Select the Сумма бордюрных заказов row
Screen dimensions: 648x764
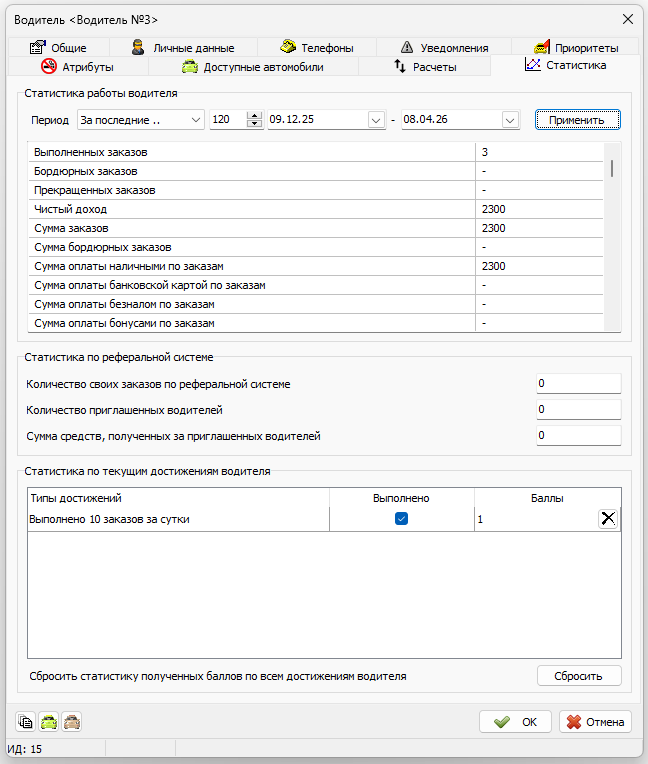click(x=316, y=247)
